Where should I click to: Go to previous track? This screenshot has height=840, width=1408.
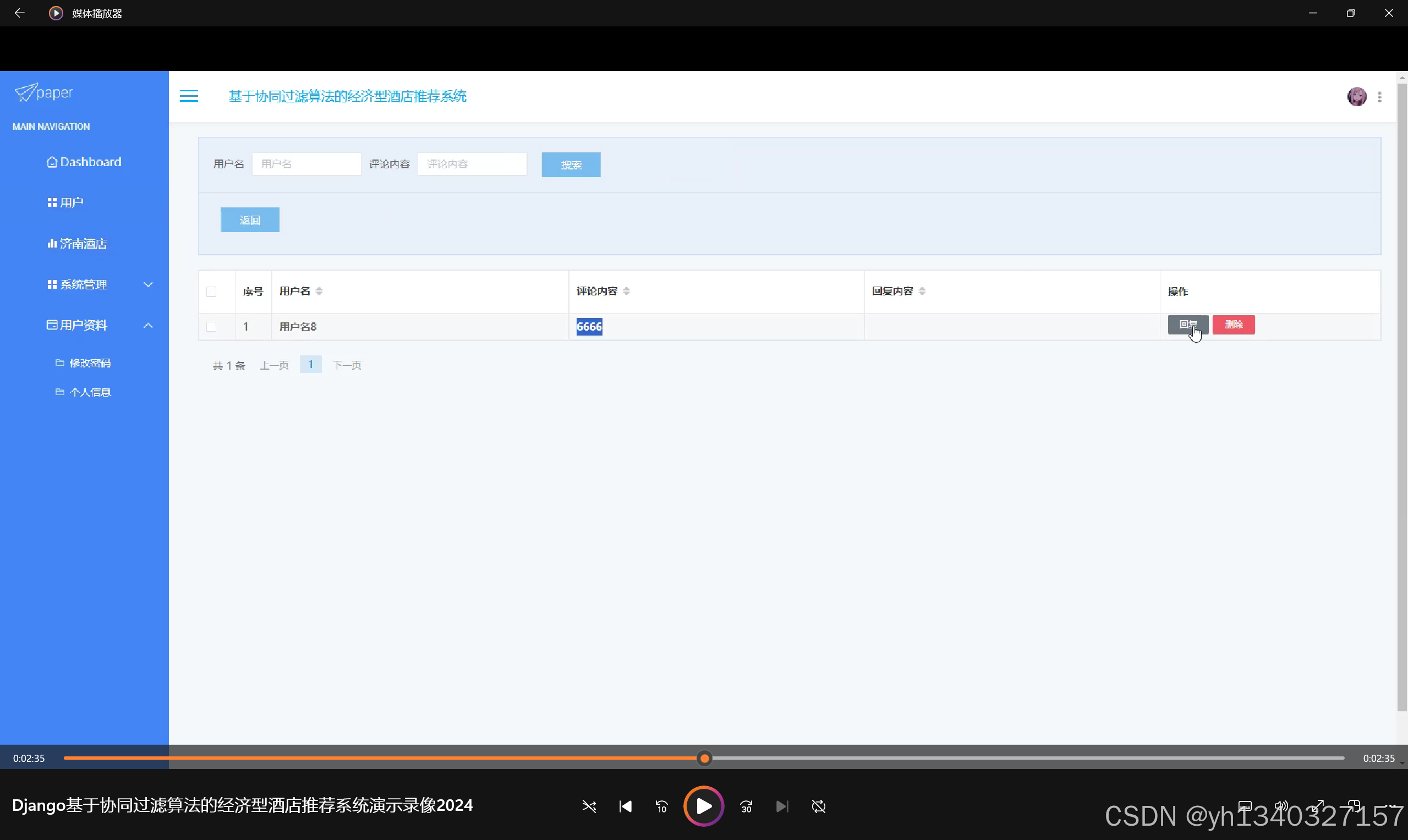click(625, 806)
